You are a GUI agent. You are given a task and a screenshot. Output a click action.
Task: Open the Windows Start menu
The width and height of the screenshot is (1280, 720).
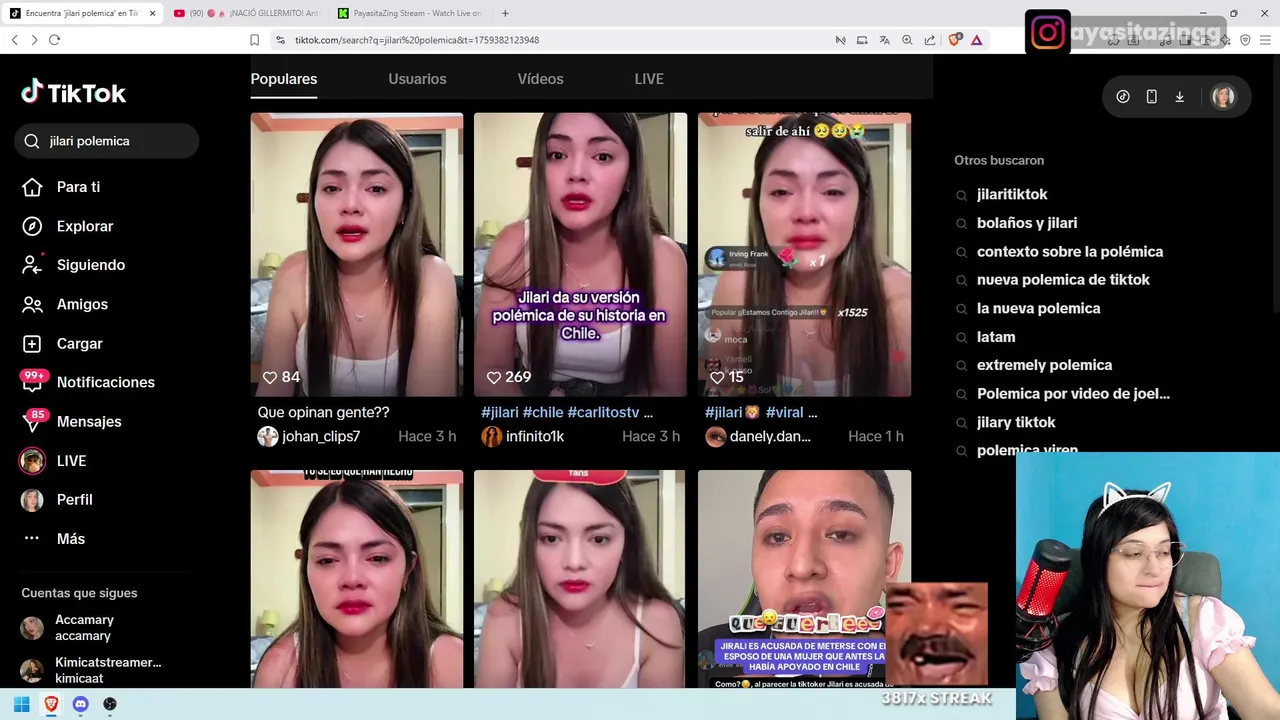click(21, 704)
